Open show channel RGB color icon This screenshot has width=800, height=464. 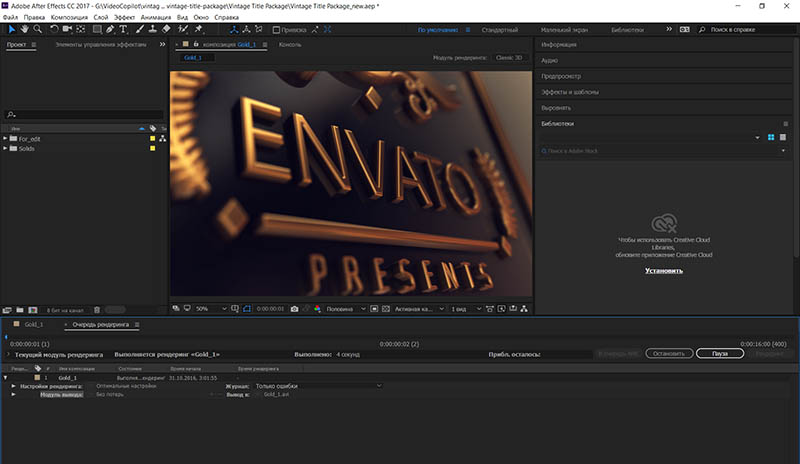pos(317,309)
